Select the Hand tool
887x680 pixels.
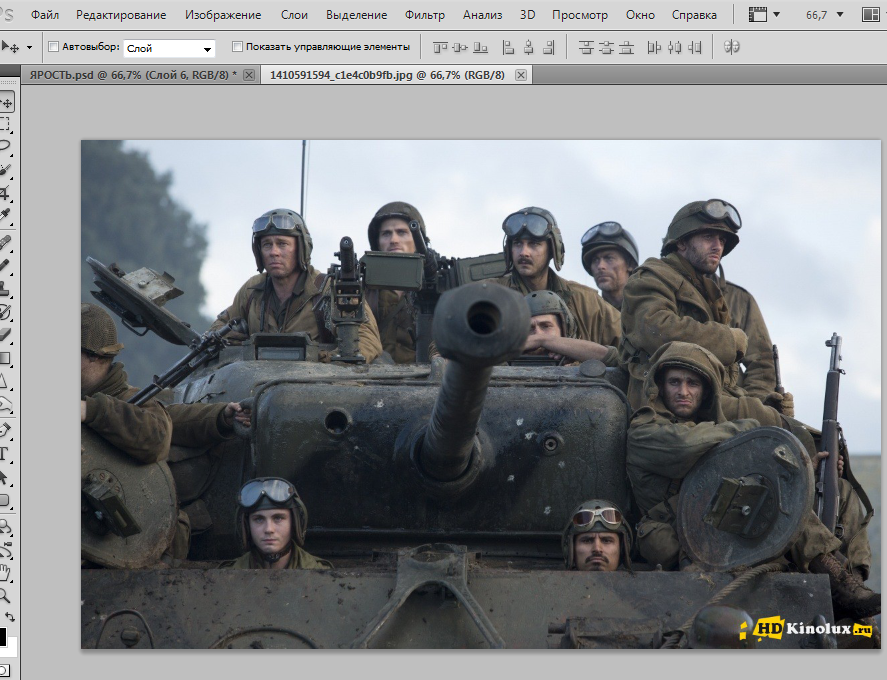pyautogui.click(x=5, y=573)
